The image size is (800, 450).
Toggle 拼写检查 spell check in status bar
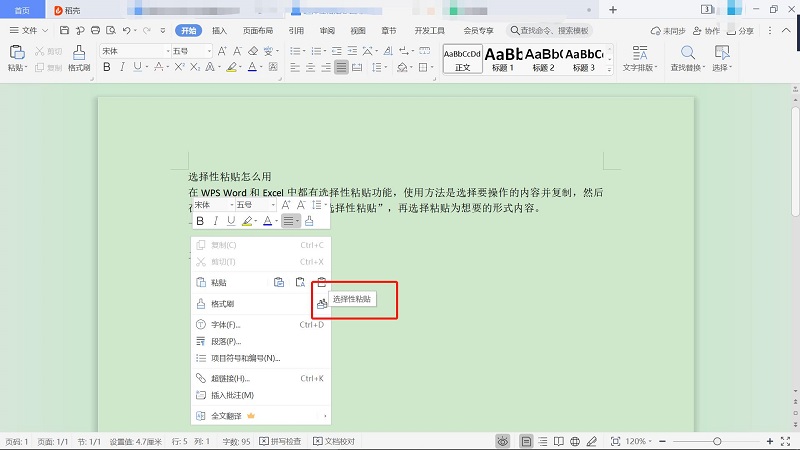[281, 441]
